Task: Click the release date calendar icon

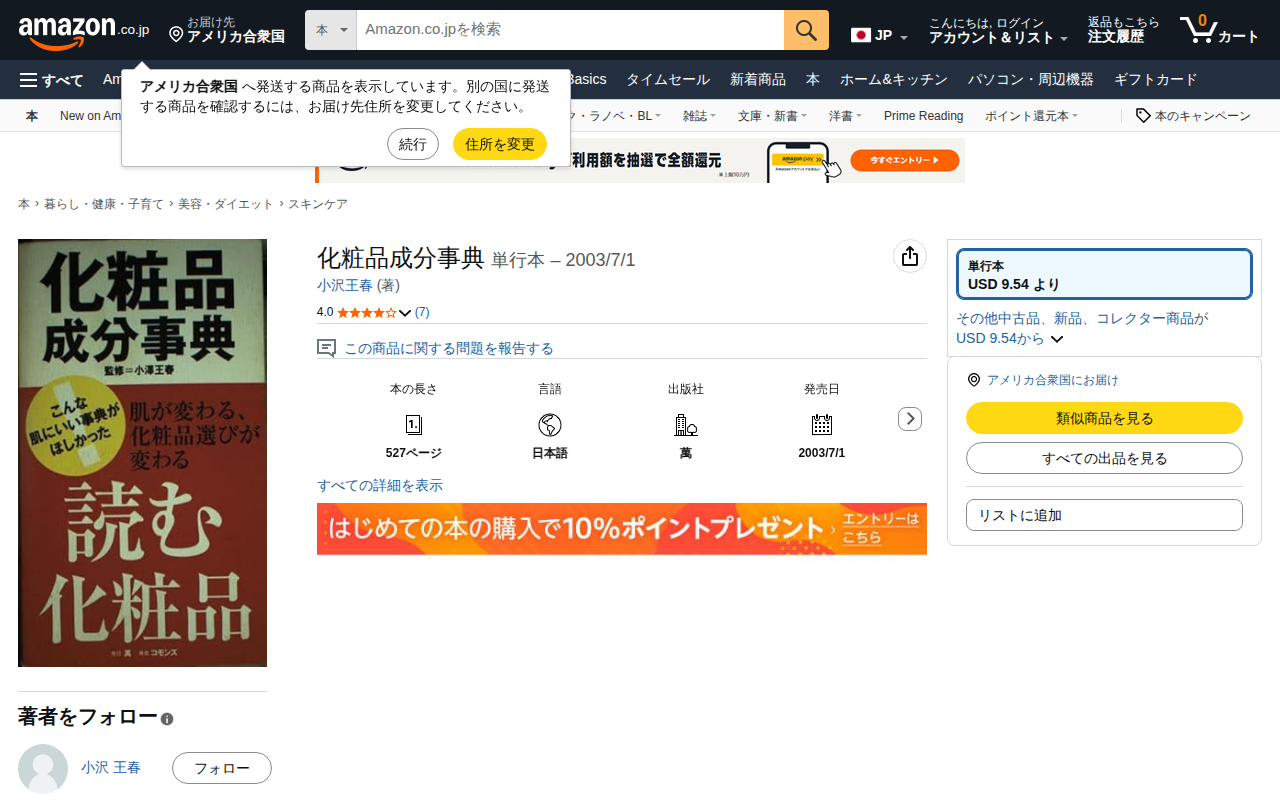Action: (x=821, y=425)
